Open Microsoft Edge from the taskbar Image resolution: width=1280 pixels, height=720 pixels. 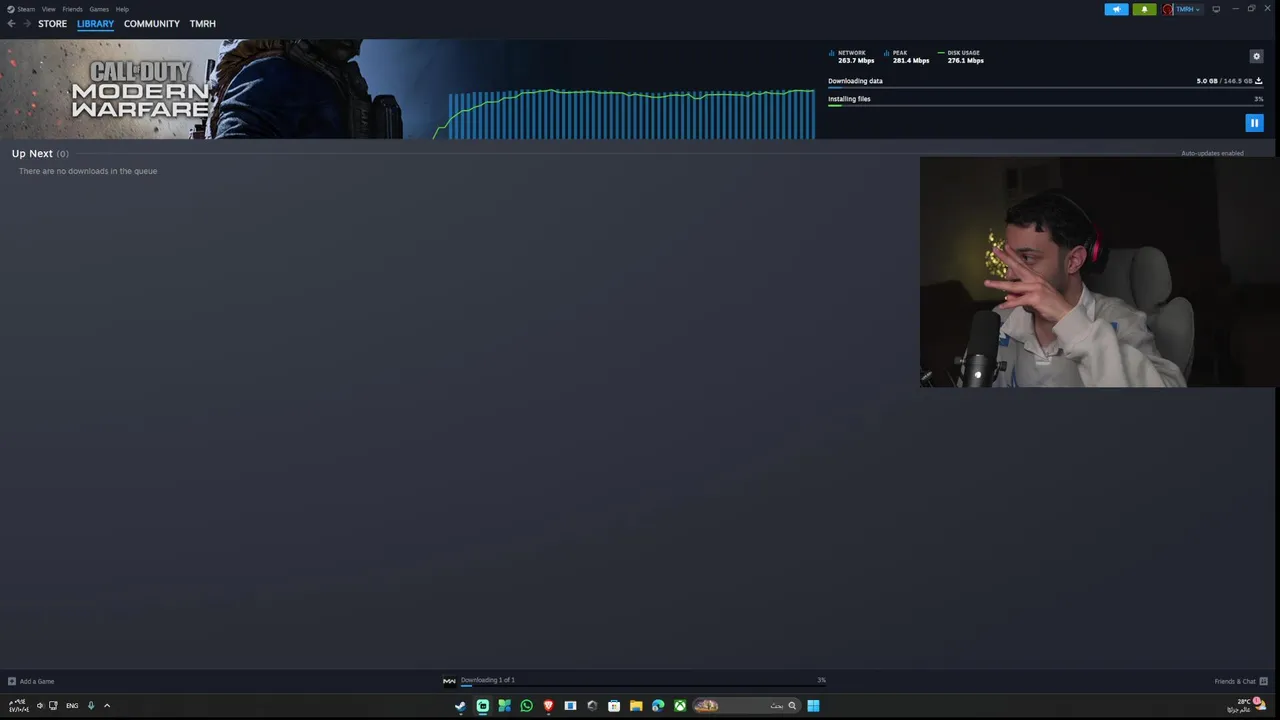[658, 706]
